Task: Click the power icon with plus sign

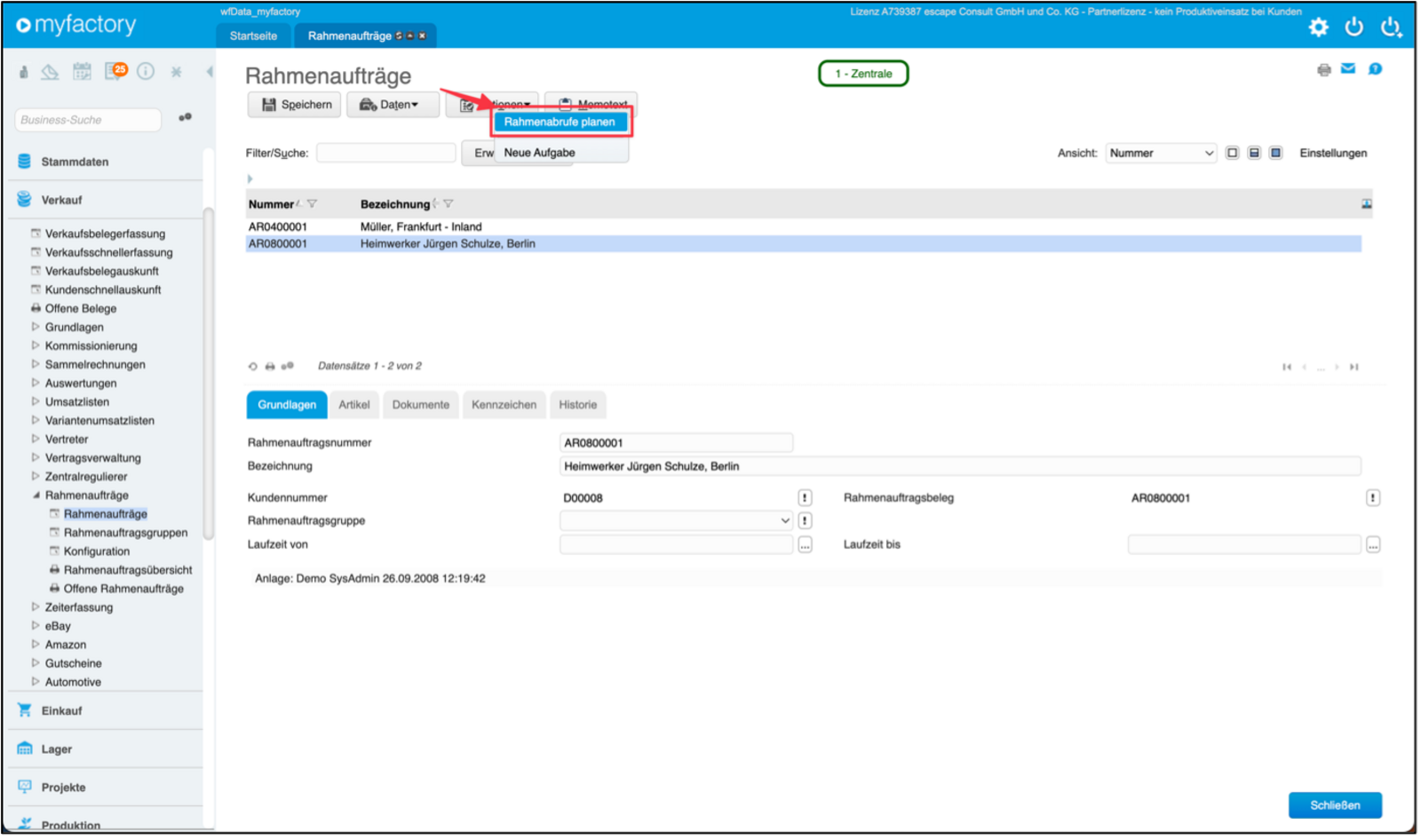Action: 1391,28
